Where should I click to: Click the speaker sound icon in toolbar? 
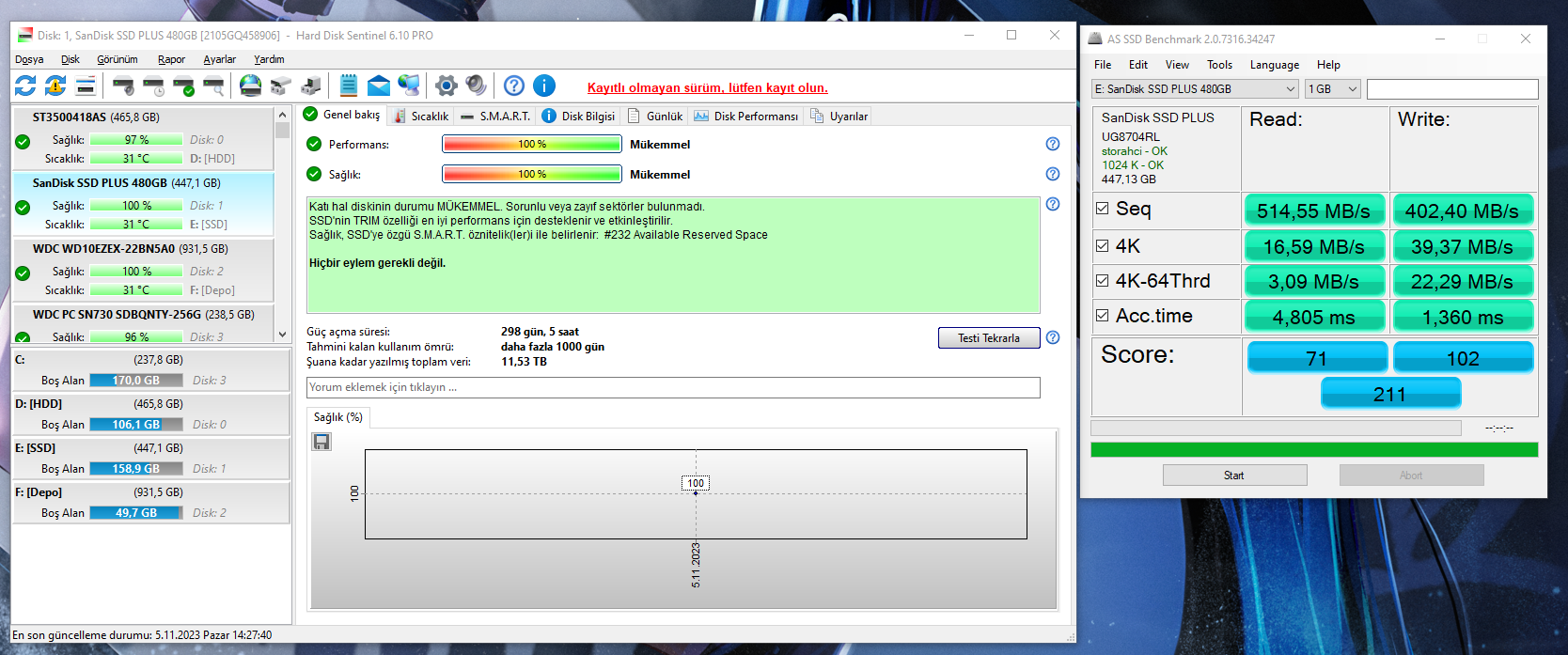click(477, 86)
